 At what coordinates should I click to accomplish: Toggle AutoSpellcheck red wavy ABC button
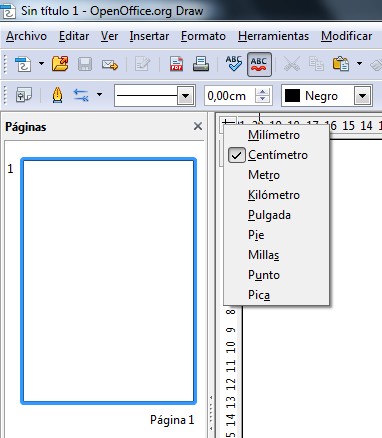(259, 64)
